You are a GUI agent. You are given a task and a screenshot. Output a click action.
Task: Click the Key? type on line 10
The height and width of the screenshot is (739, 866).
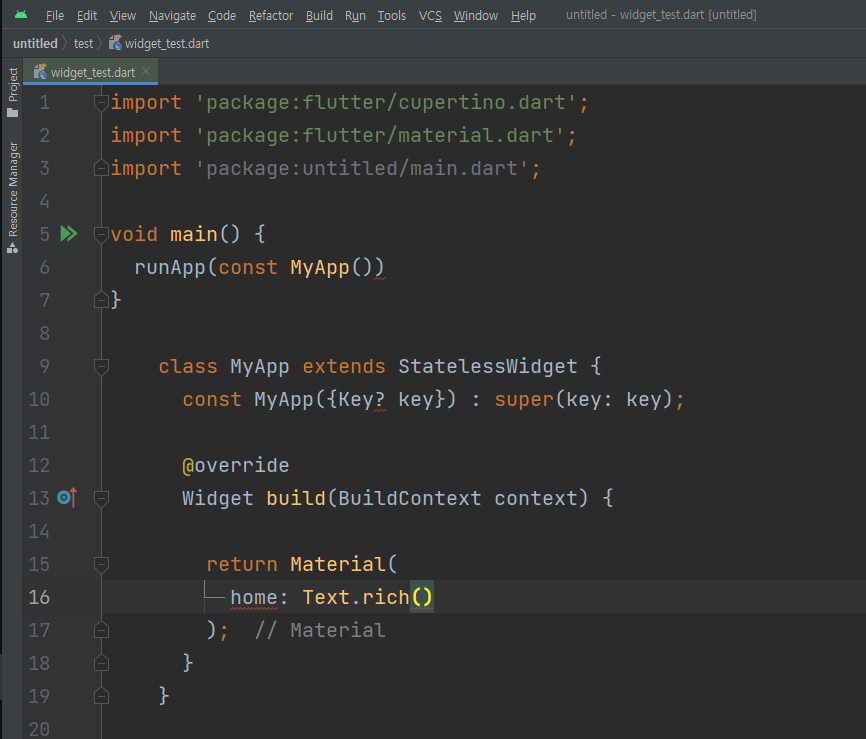pos(362,399)
